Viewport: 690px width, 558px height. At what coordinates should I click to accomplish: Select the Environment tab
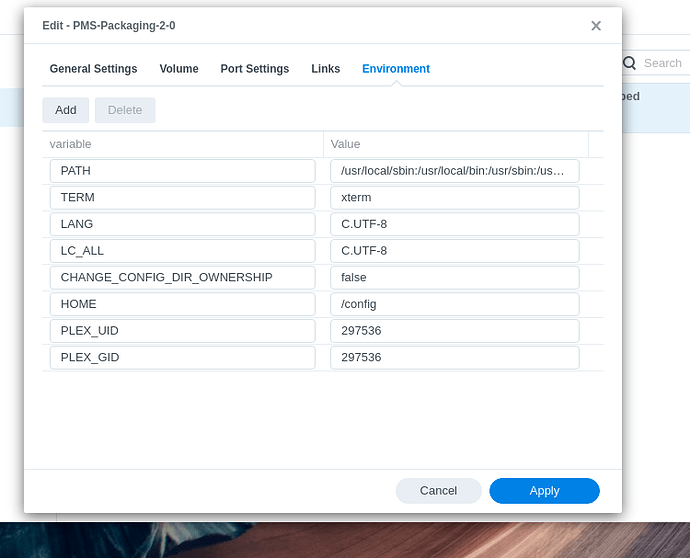click(396, 69)
